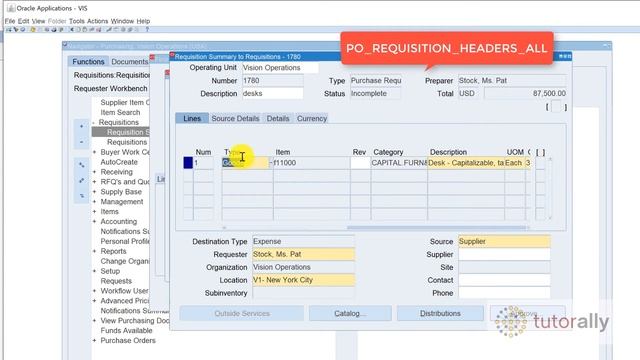Image resolution: width=640 pixels, height=360 pixels.
Task: Select line 1 blue record indicator
Action: pos(188,163)
